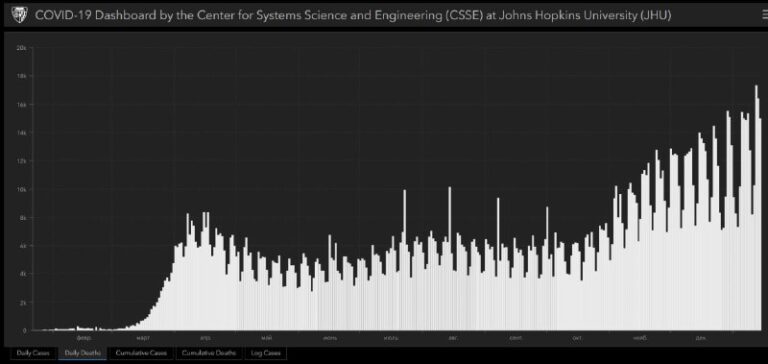
Task: Click the COVID-19 Dashboard title text
Action: [353, 15]
